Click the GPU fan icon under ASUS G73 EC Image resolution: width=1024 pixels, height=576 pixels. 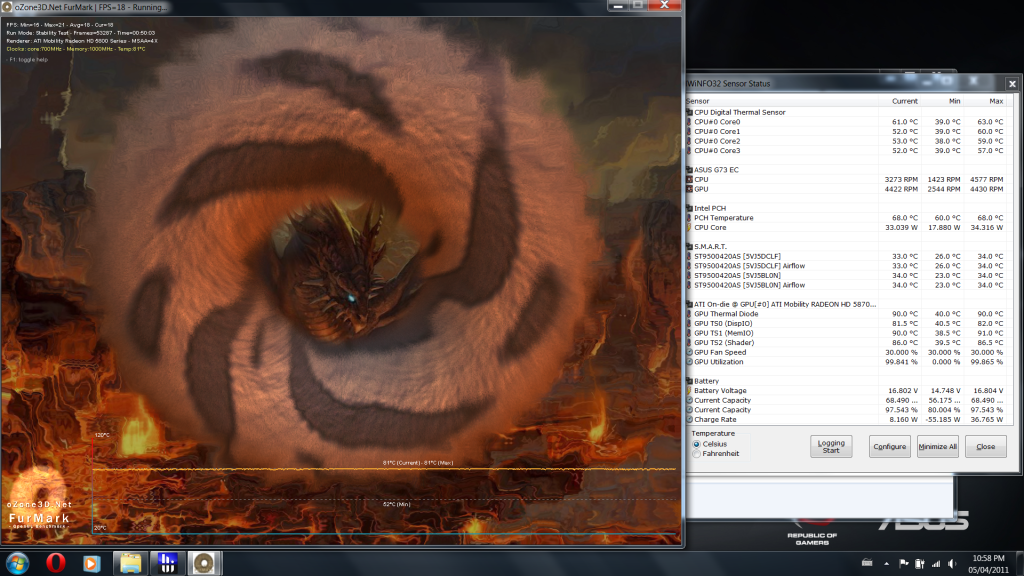tap(689, 189)
